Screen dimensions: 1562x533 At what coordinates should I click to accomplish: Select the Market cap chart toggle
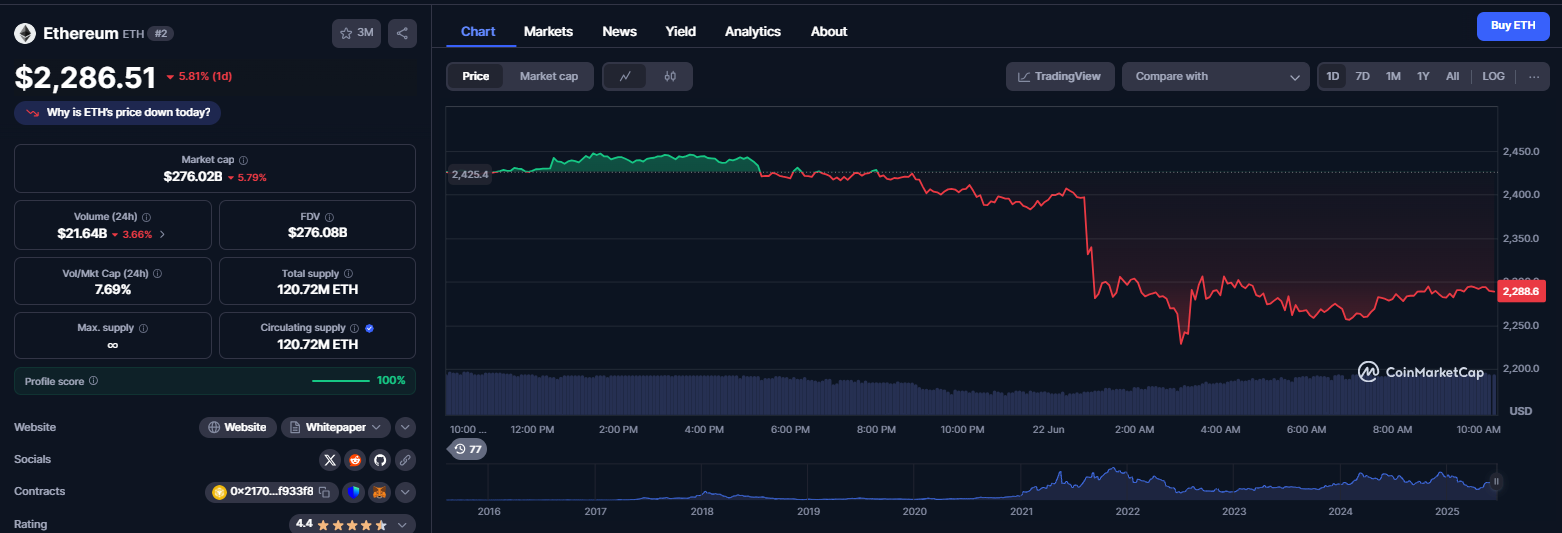tap(548, 76)
